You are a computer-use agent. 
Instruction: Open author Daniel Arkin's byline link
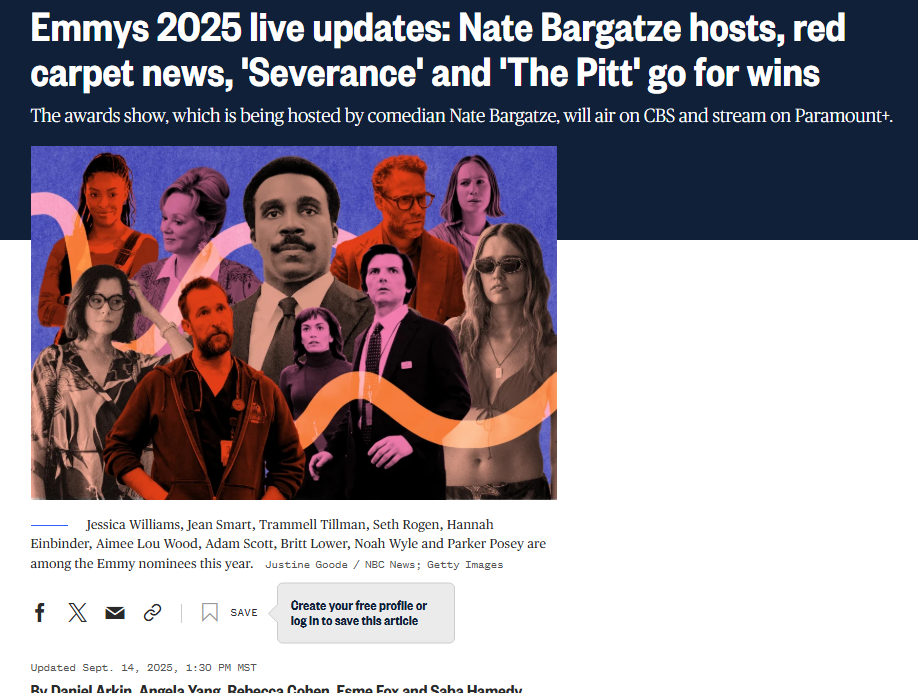click(x=91, y=689)
